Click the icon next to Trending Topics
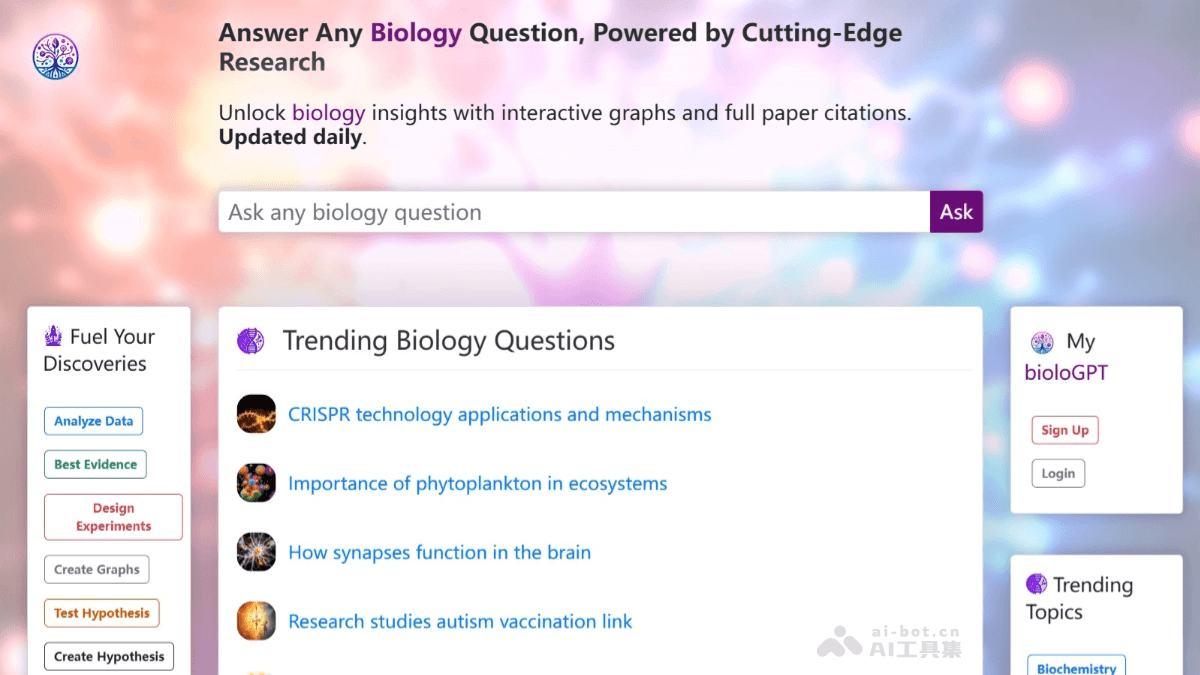 (1038, 584)
